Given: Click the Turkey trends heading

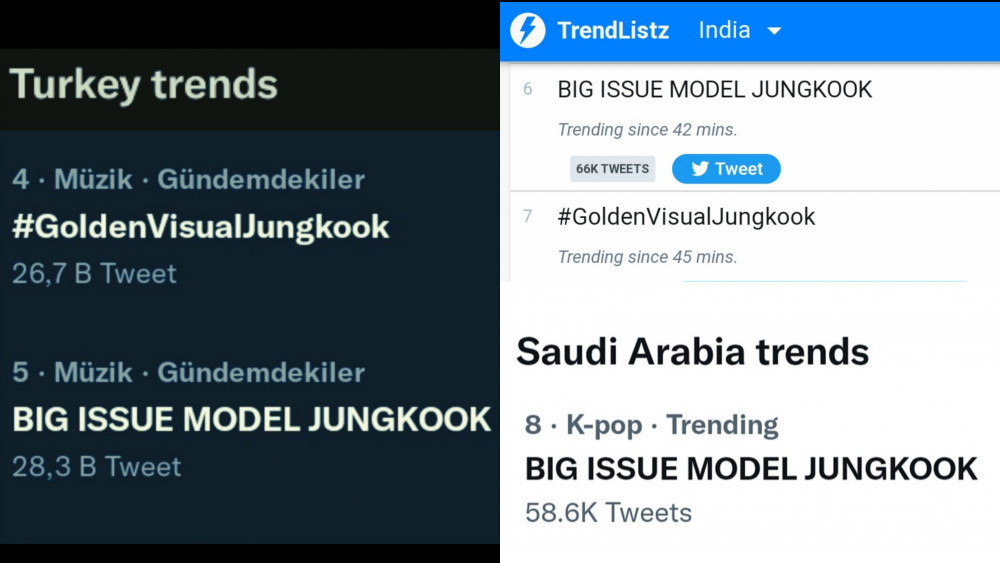Looking at the screenshot, I should (x=143, y=85).
